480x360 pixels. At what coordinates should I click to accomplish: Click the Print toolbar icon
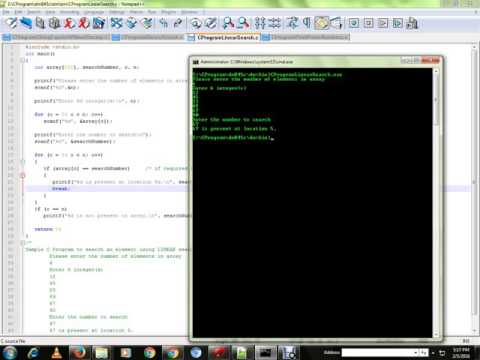coord(99,23)
